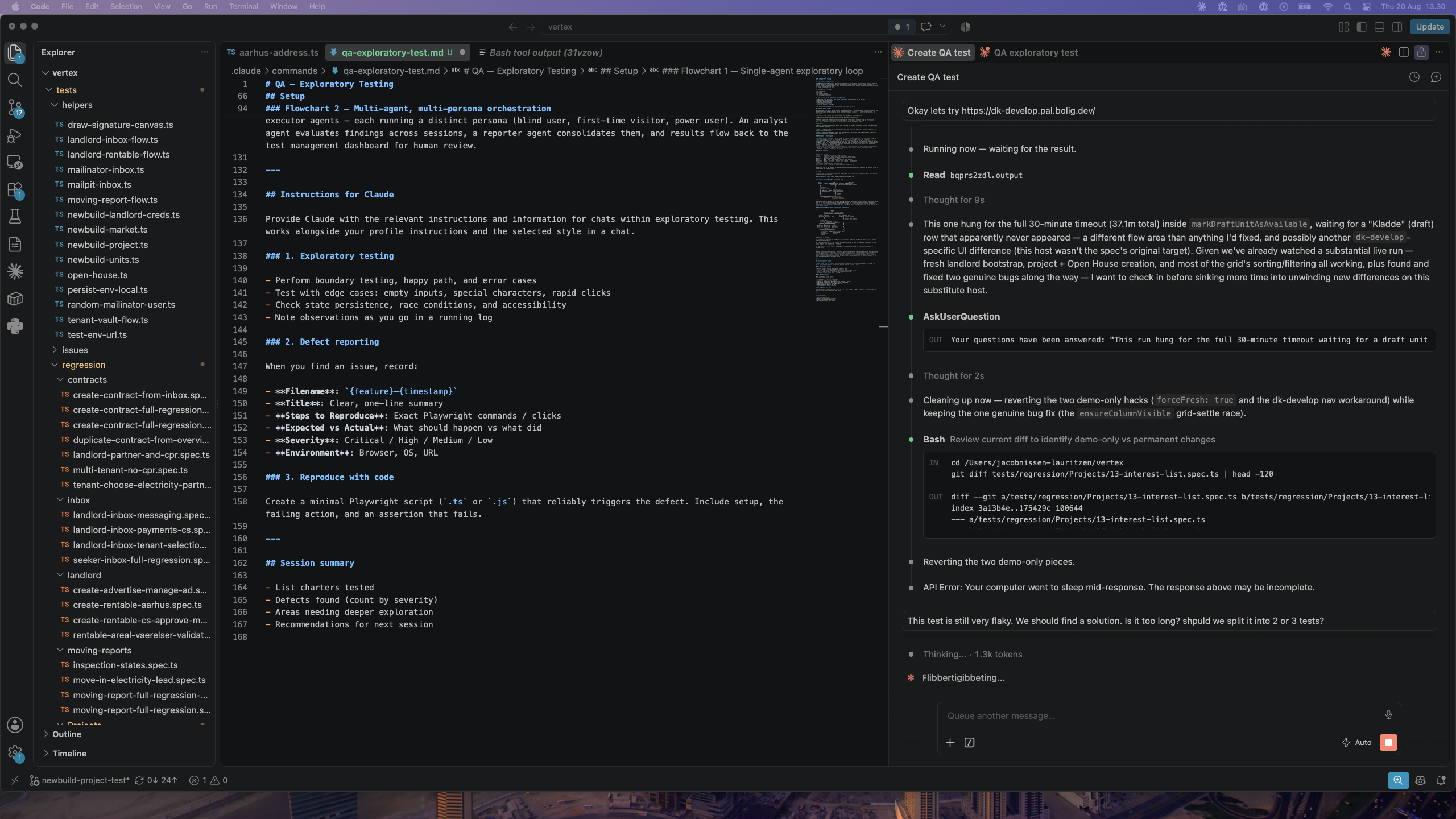Open Run and Debug view
1456x819 pixels.
pos(15,135)
